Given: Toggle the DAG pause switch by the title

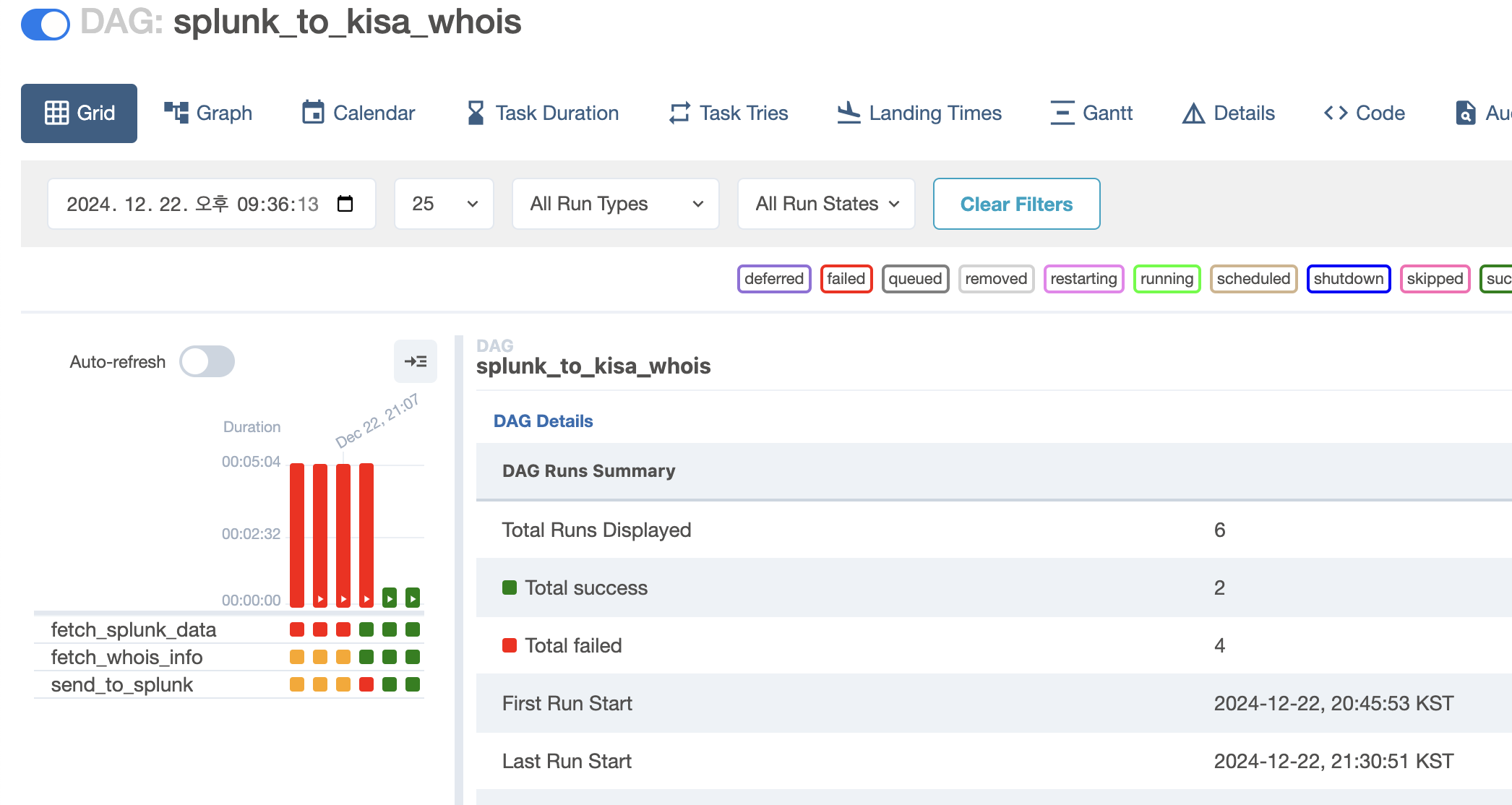Looking at the screenshot, I should [x=46, y=25].
